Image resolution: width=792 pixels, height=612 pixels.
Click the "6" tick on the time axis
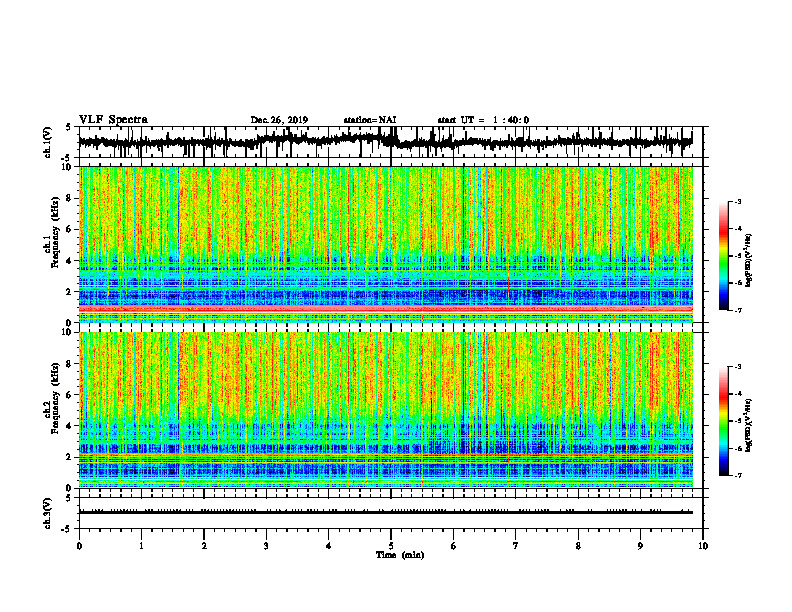coord(454,546)
